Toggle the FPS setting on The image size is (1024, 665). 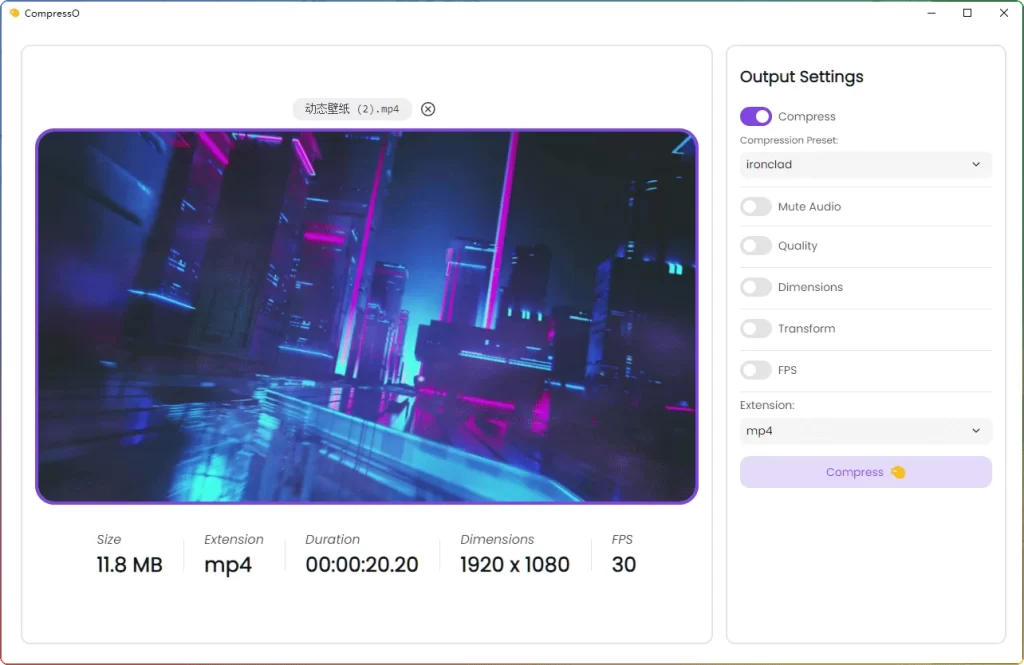756,370
